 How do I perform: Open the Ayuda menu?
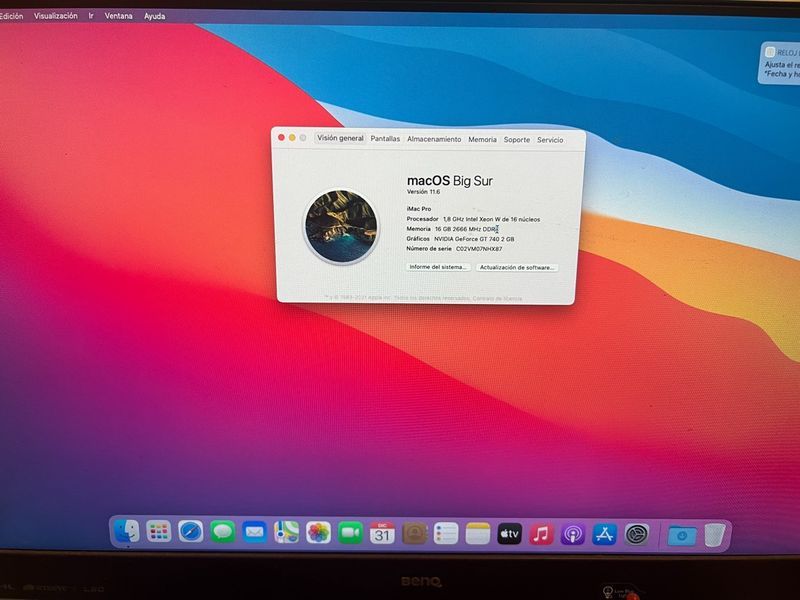pos(154,16)
